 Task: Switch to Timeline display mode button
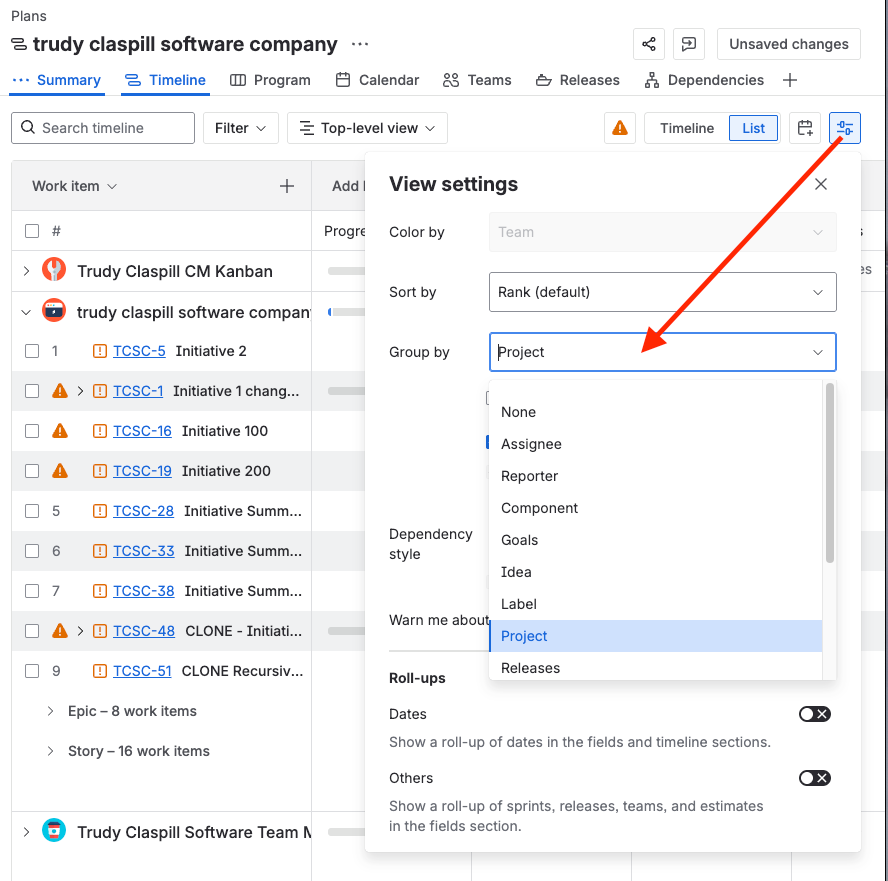click(x=687, y=128)
